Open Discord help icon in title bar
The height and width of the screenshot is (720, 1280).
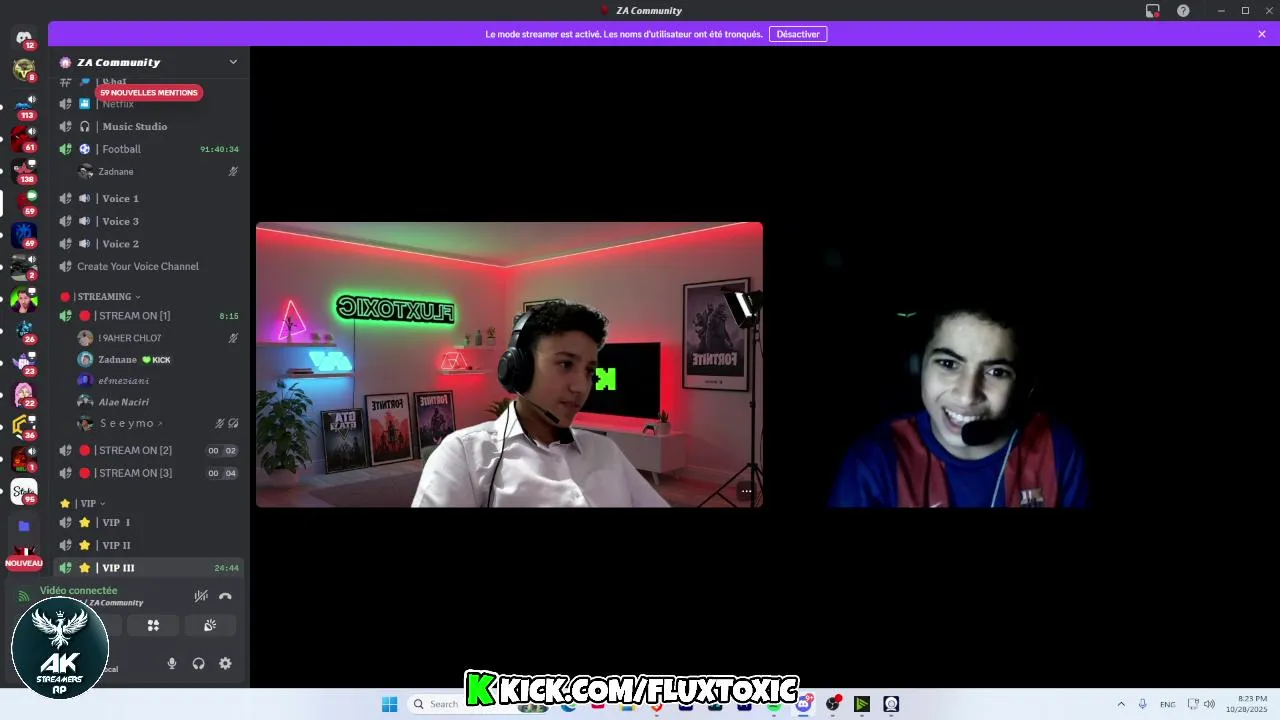(x=1183, y=11)
